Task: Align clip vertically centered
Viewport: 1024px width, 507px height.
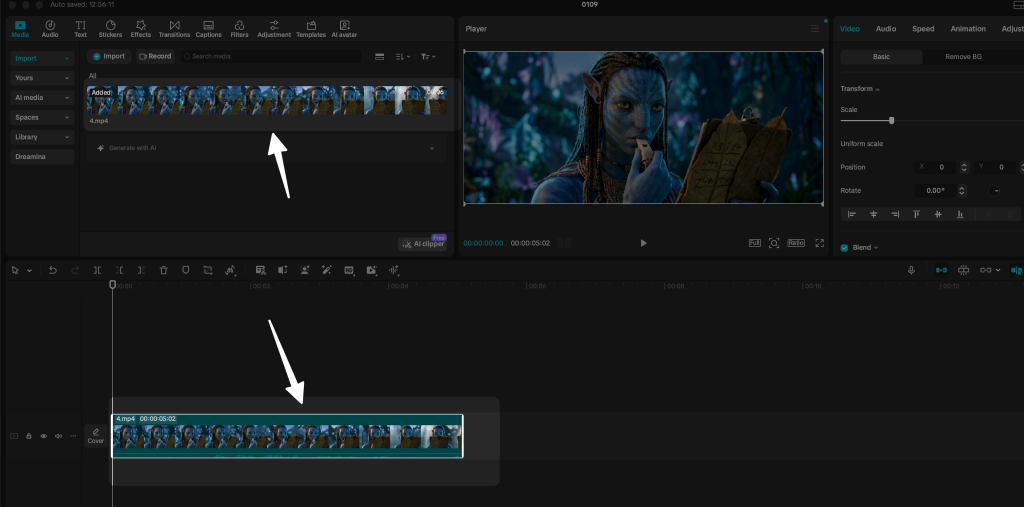Action: (938, 214)
